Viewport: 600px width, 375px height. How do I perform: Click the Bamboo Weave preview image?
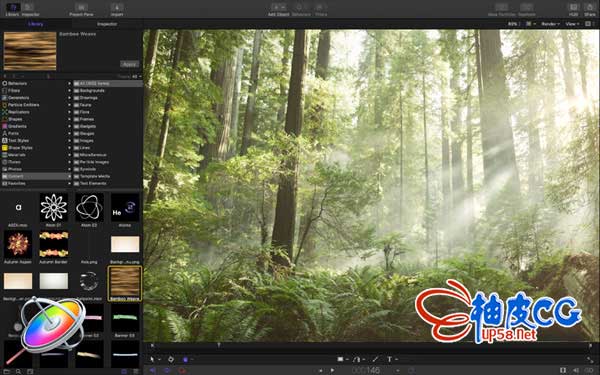(30, 51)
